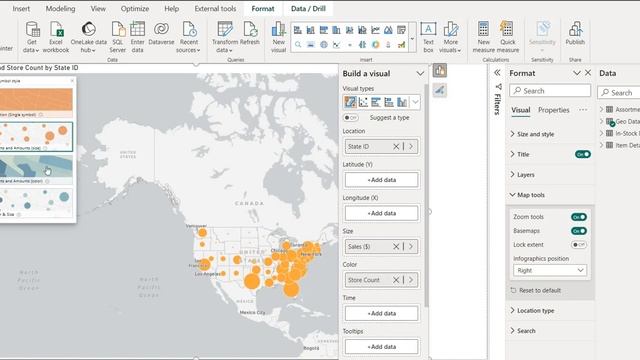Expand the Geo Data table

(x=602, y=121)
